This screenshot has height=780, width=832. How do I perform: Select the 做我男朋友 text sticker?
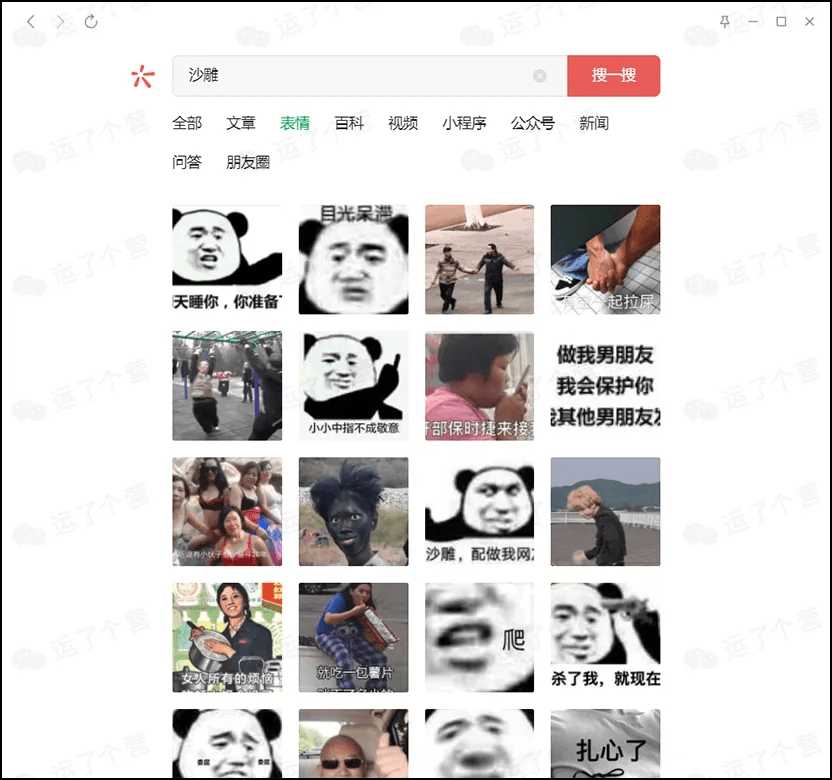(605, 386)
